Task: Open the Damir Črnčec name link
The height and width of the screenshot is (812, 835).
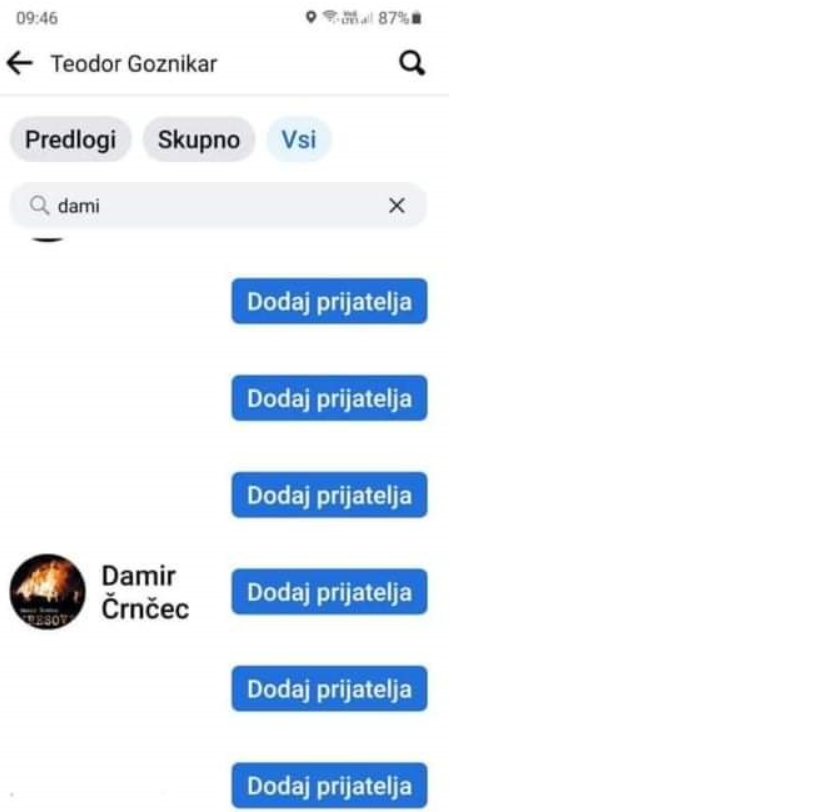Action: coord(145,592)
